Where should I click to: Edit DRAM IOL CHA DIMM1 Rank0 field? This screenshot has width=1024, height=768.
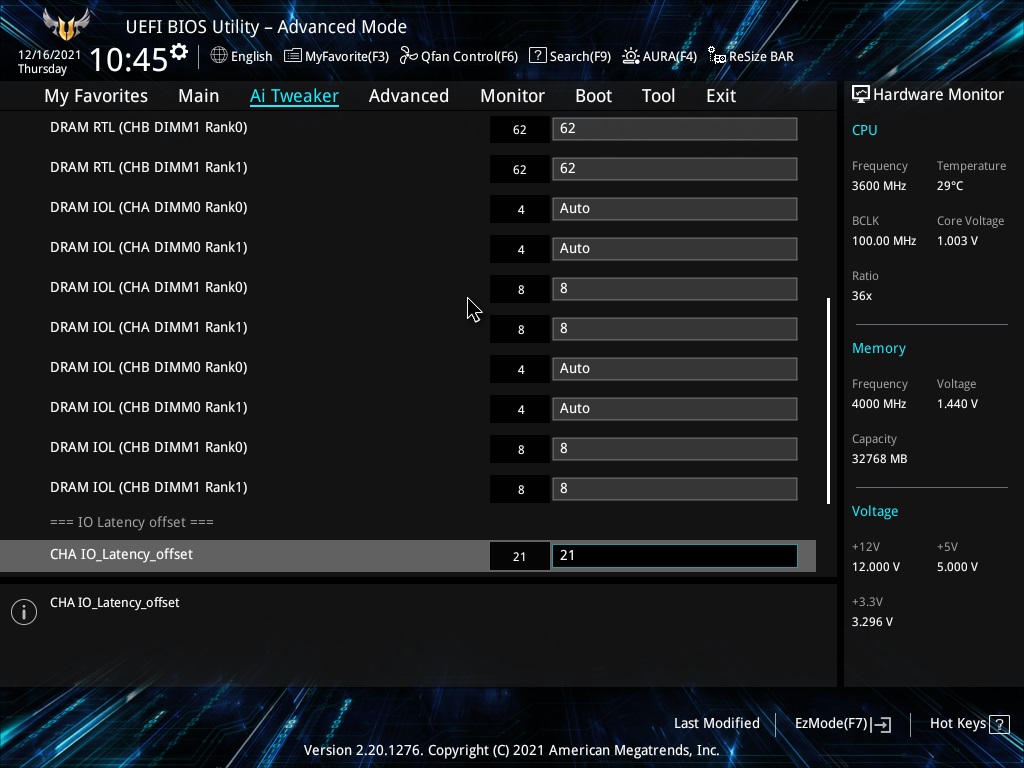tap(675, 289)
